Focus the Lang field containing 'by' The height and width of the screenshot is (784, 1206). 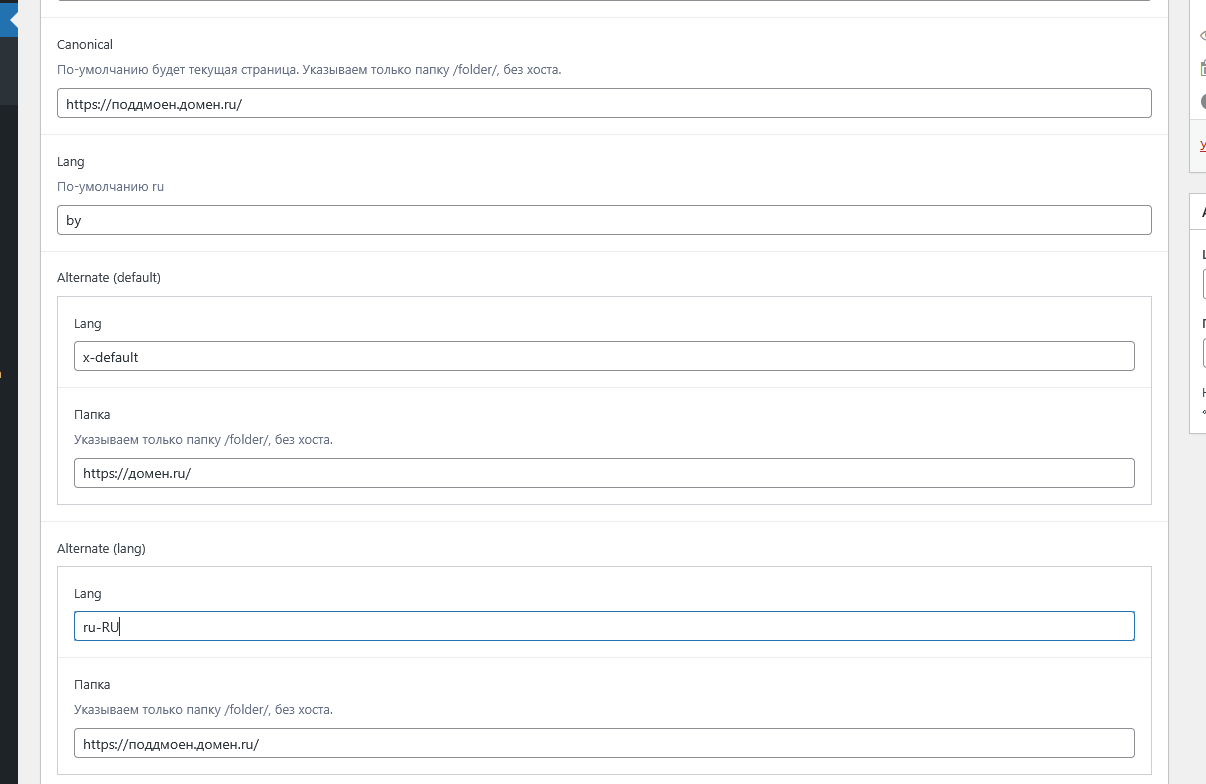tap(604, 220)
